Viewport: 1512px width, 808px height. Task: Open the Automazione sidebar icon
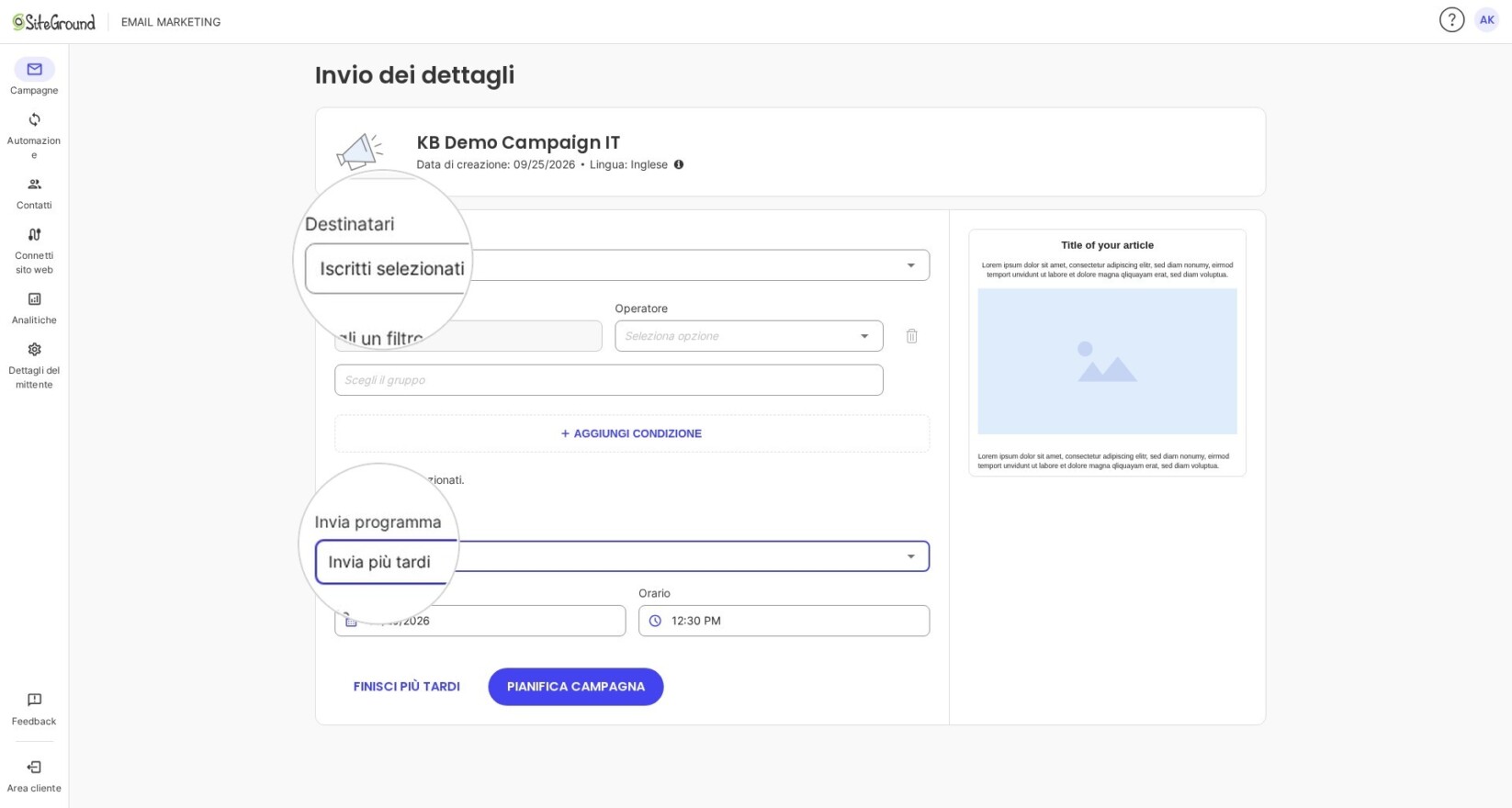[x=34, y=120]
